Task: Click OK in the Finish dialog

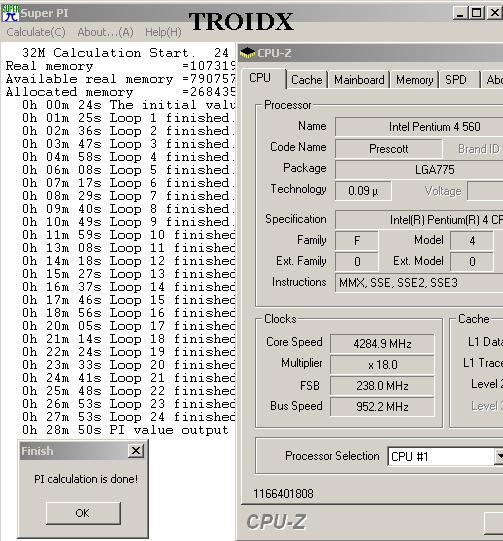Action: tap(83, 513)
